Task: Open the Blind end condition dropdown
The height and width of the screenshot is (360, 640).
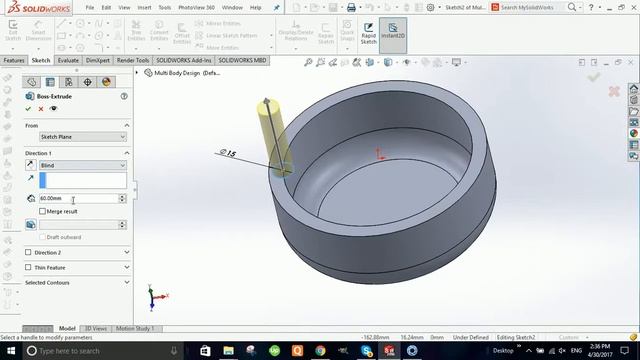Action: (83, 165)
